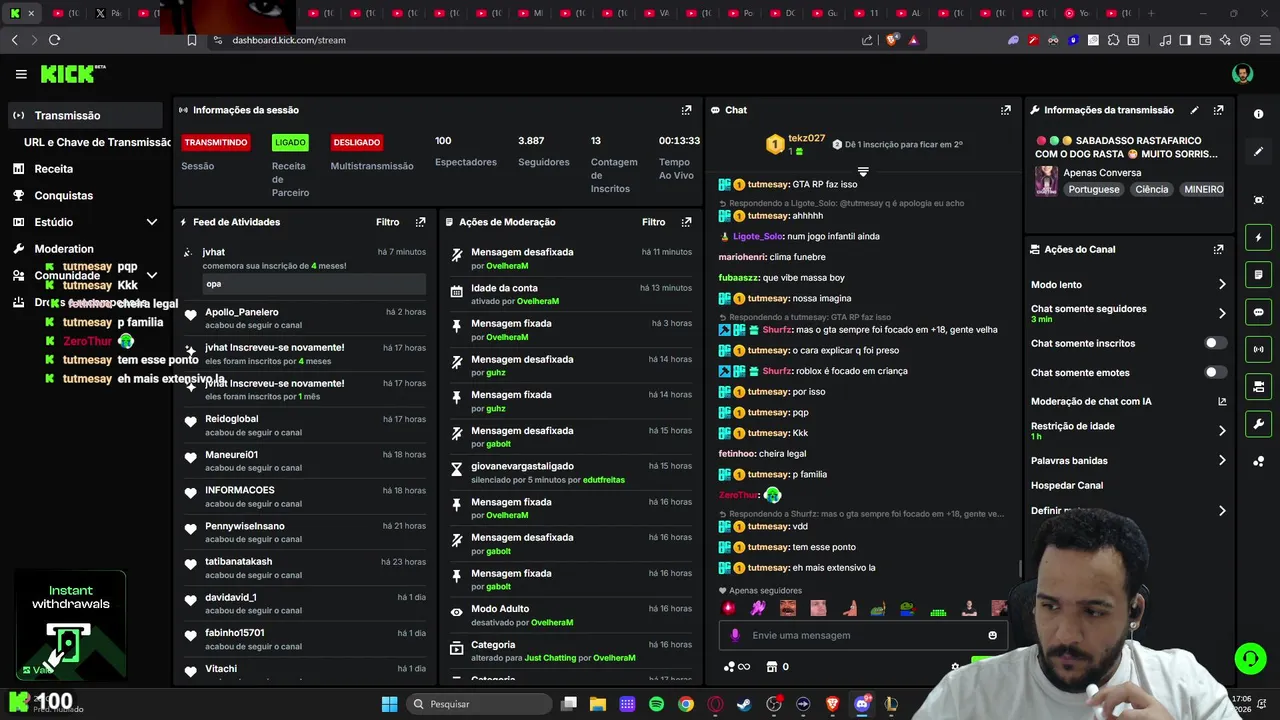Viewport: 1280px width, 720px height.
Task: Click the pencil icon in right sidebar
Action: 1258,152
